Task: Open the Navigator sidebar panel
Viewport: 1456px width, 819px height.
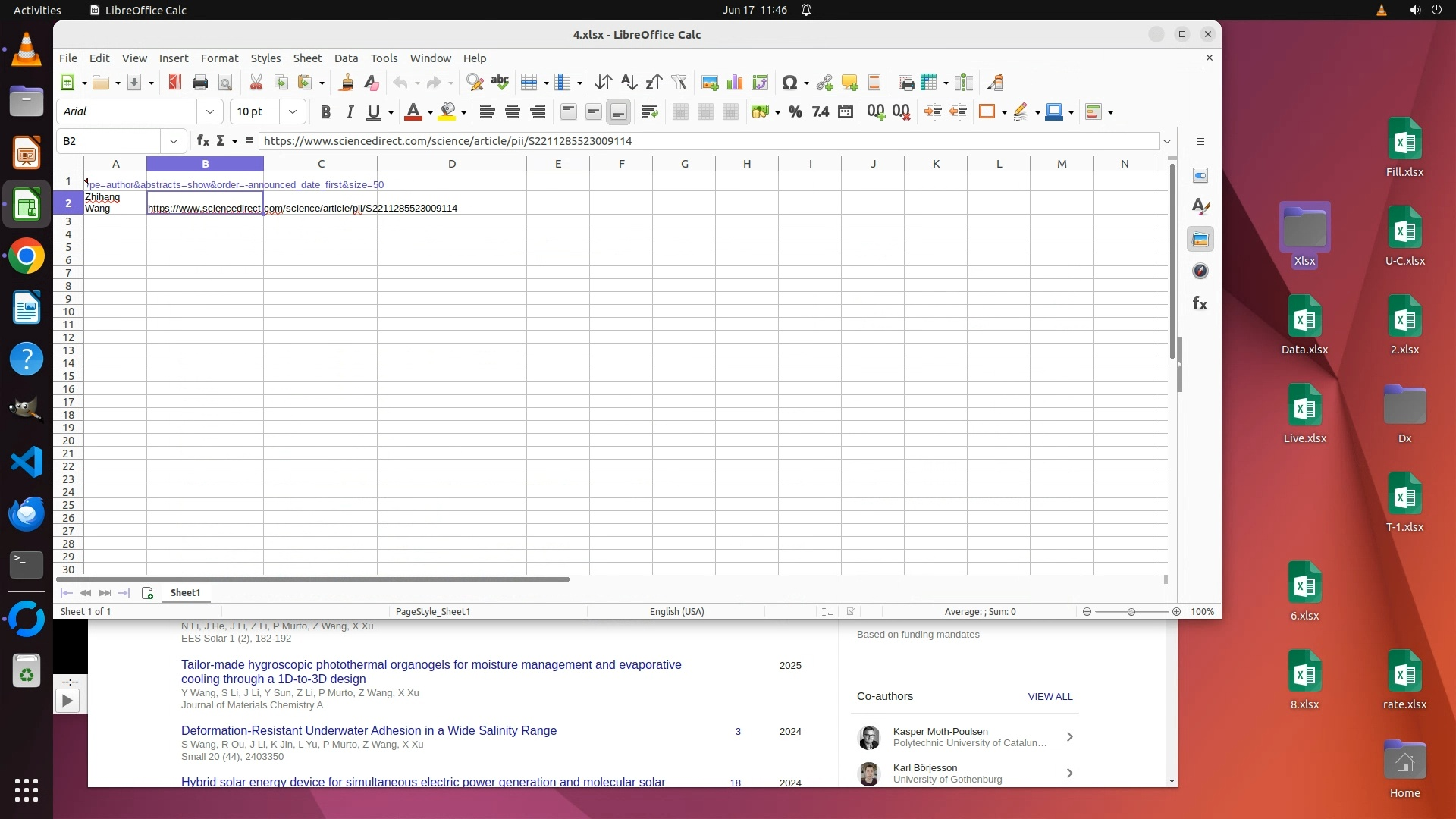Action: 1200,271
